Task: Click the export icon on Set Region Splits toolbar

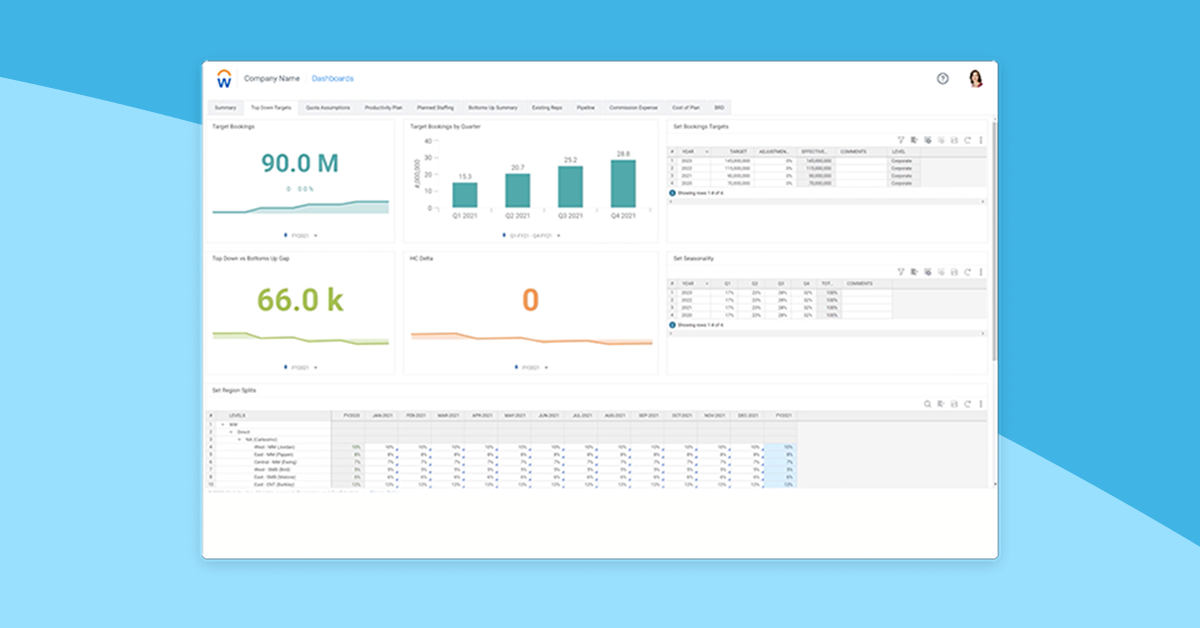Action: 940,403
